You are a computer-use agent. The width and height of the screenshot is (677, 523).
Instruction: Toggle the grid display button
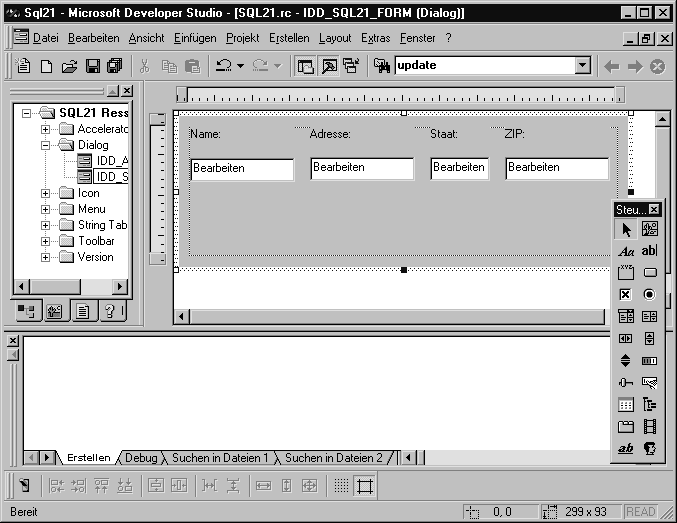tap(341, 486)
